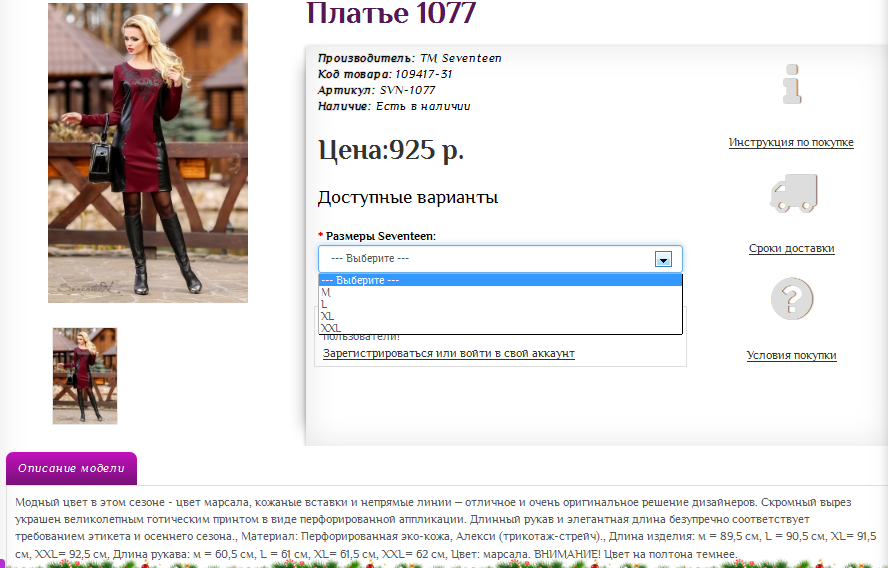Click the Размеры Seventeen select box
Screen dimensions: 888x568
(500, 259)
